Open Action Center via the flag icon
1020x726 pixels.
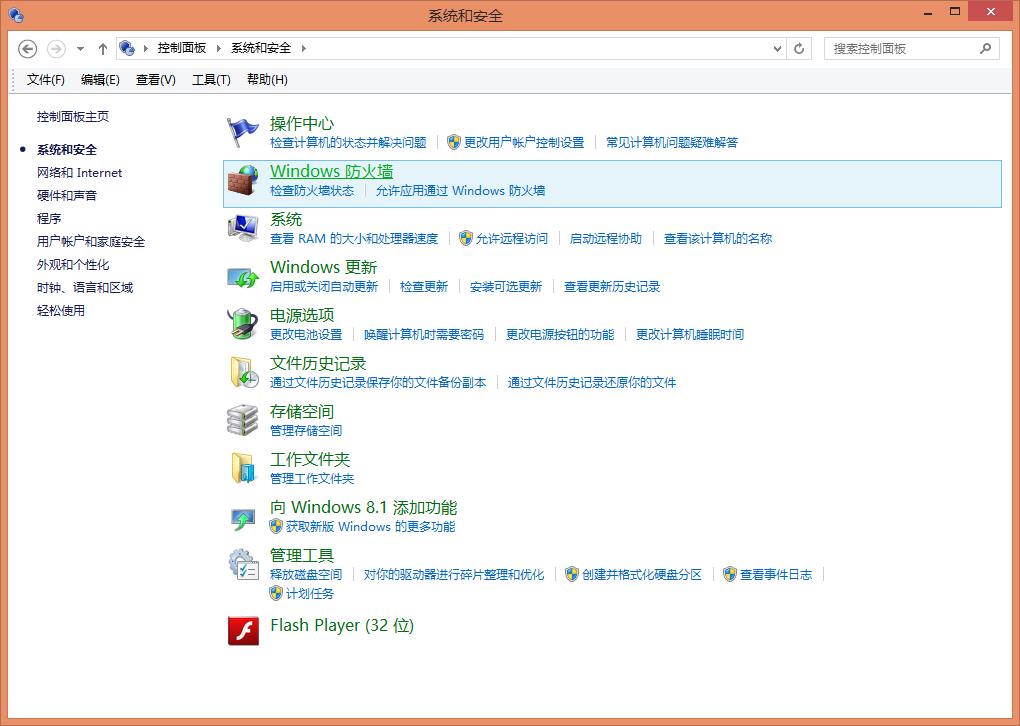click(242, 129)
